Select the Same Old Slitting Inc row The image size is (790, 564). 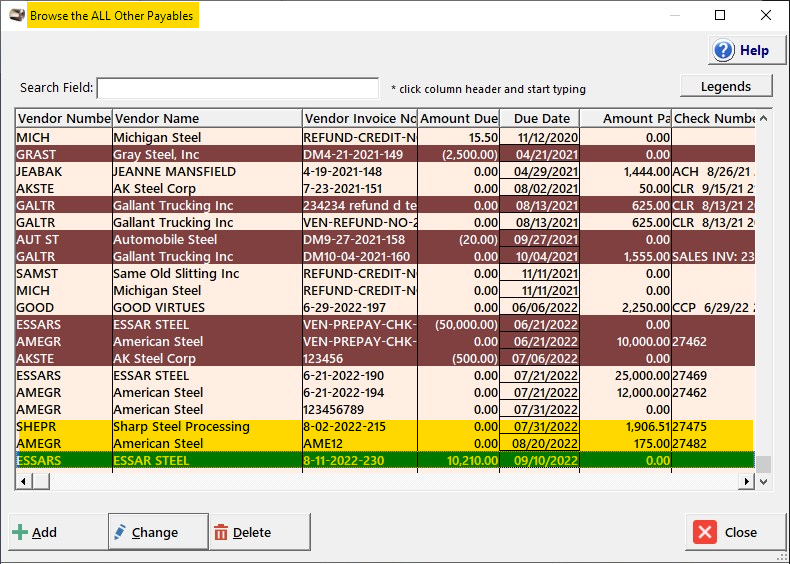point(385,274)
